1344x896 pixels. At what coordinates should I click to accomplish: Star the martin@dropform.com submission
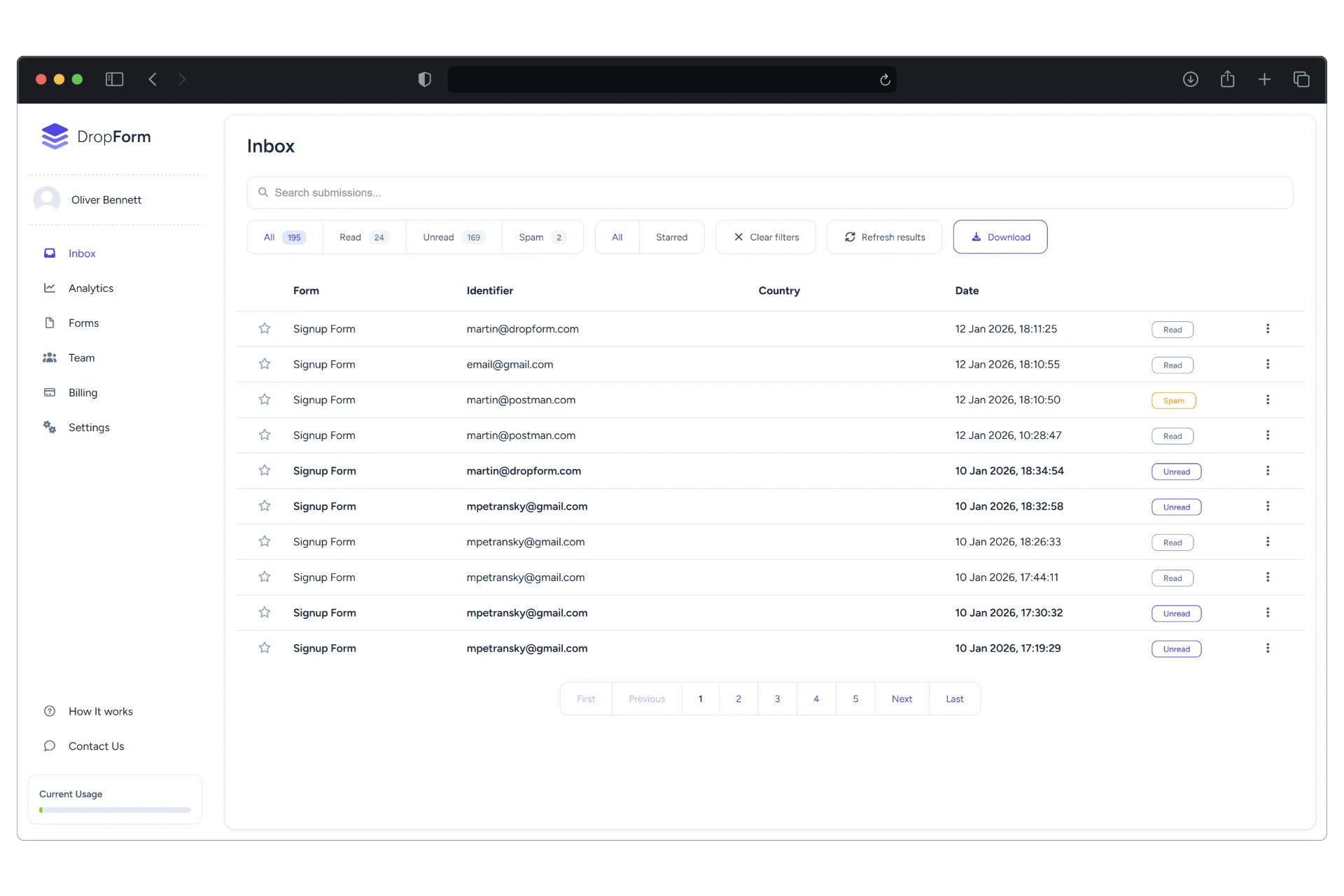[x=264, y=328]
